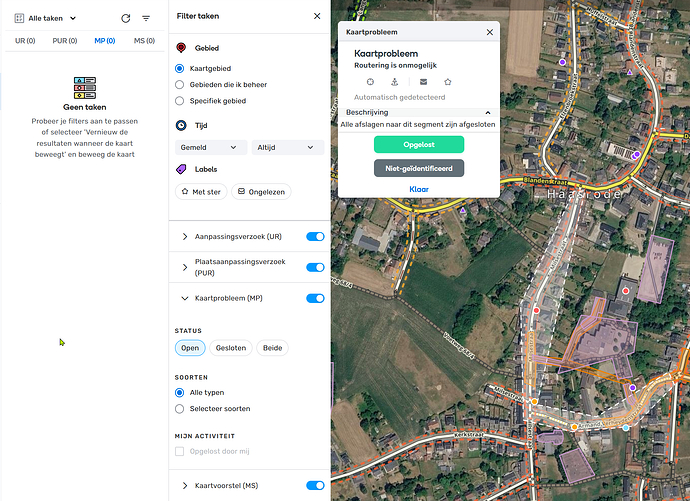Viewport: 690px width, 501px height.
Task: Click the Geen taken empty-state icon
Action: (85, 88)
